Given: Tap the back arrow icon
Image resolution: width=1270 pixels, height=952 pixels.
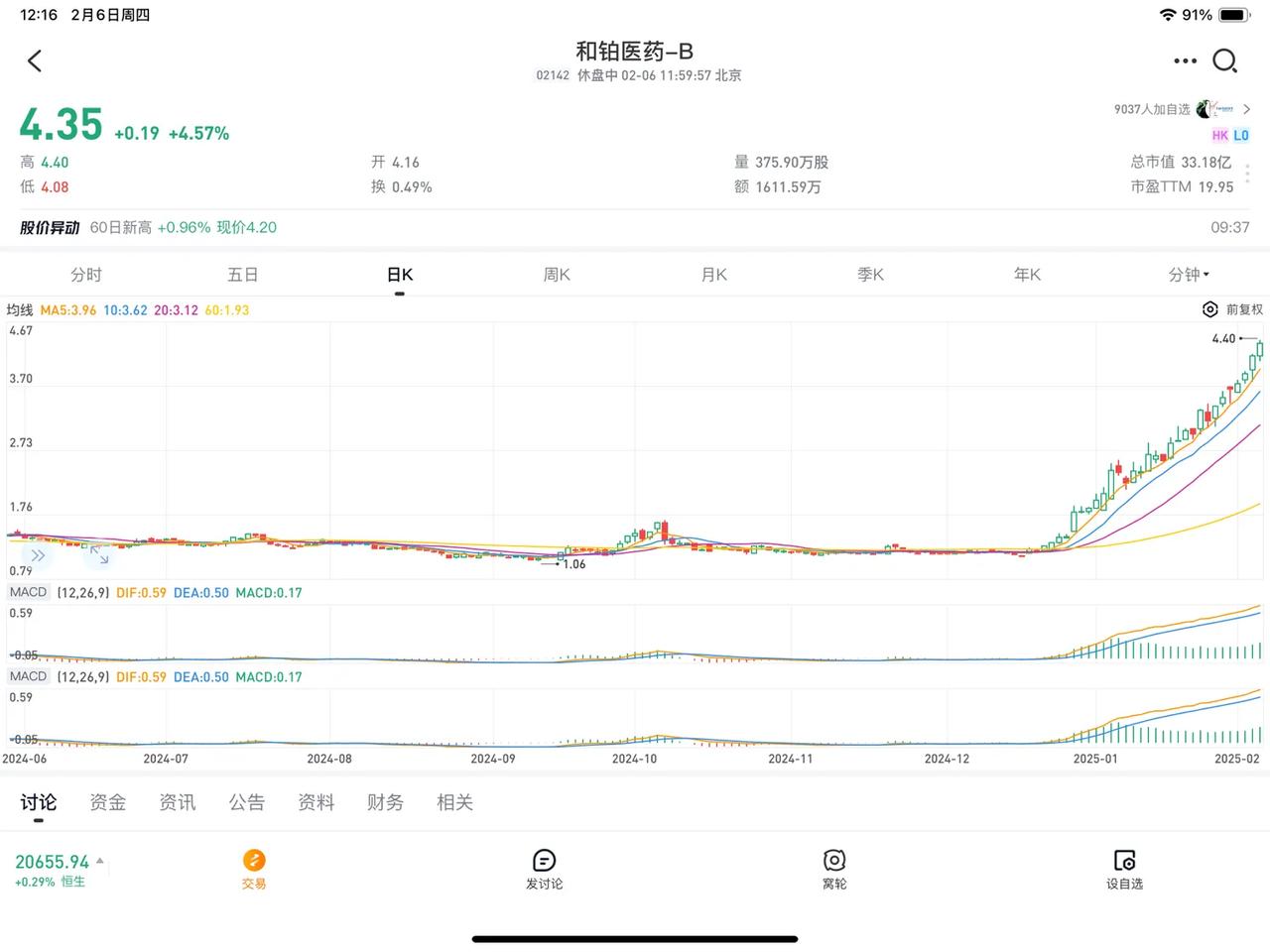Looking at the screenshot, I should pos(35,61).
